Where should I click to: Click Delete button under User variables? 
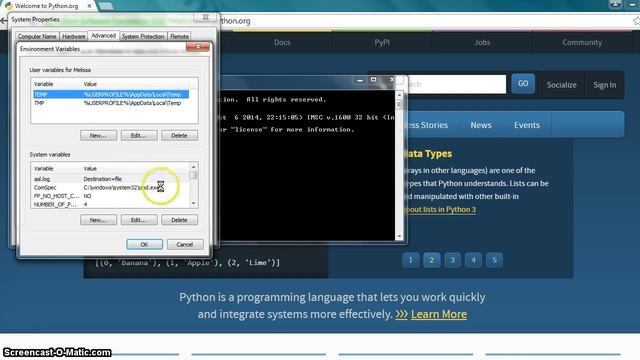coord(179,136)
